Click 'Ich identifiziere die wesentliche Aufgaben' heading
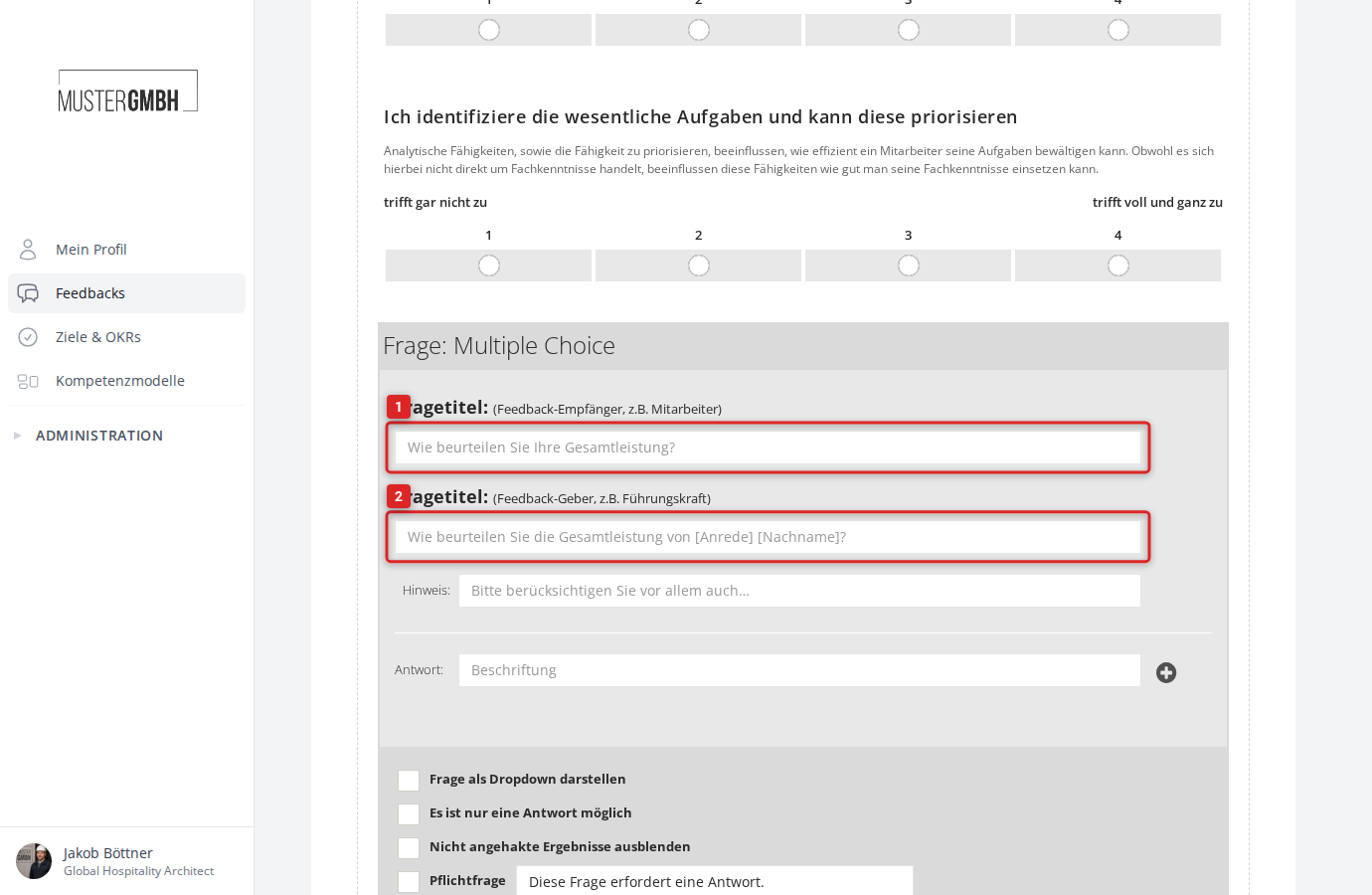1372x895 pixels. point(701,117)
